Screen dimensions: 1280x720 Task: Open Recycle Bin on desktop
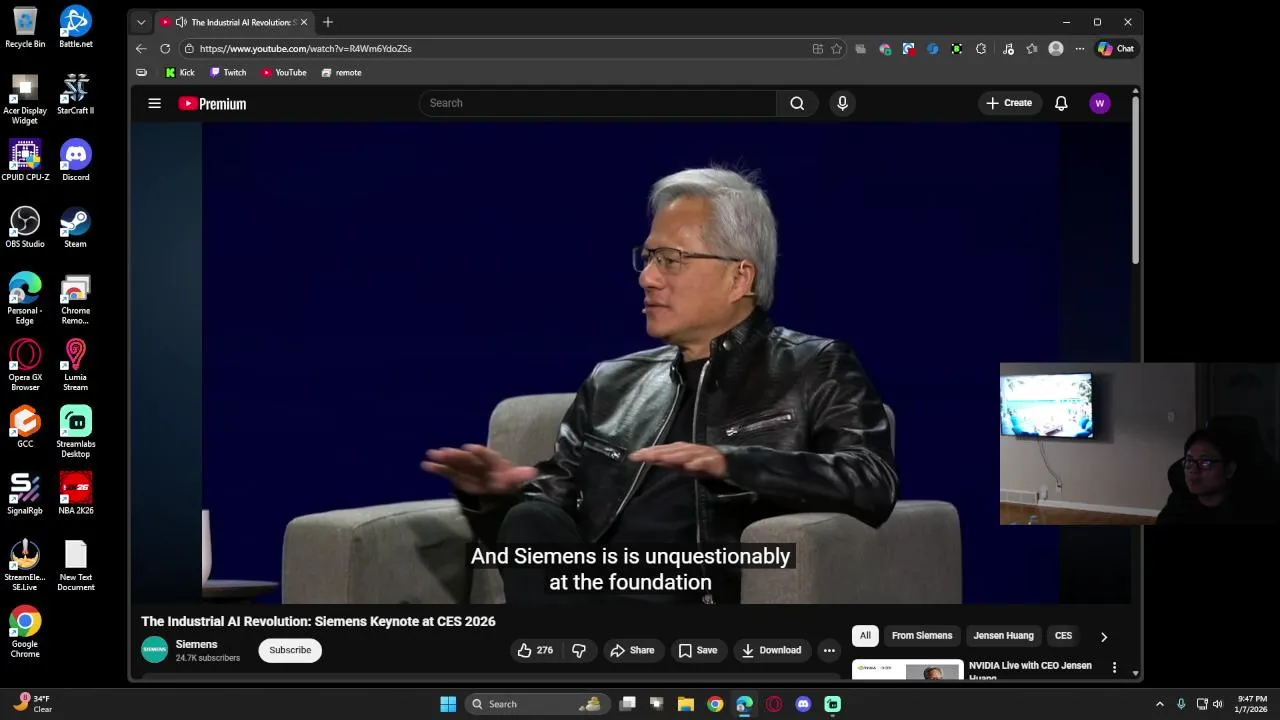(25, 27)
